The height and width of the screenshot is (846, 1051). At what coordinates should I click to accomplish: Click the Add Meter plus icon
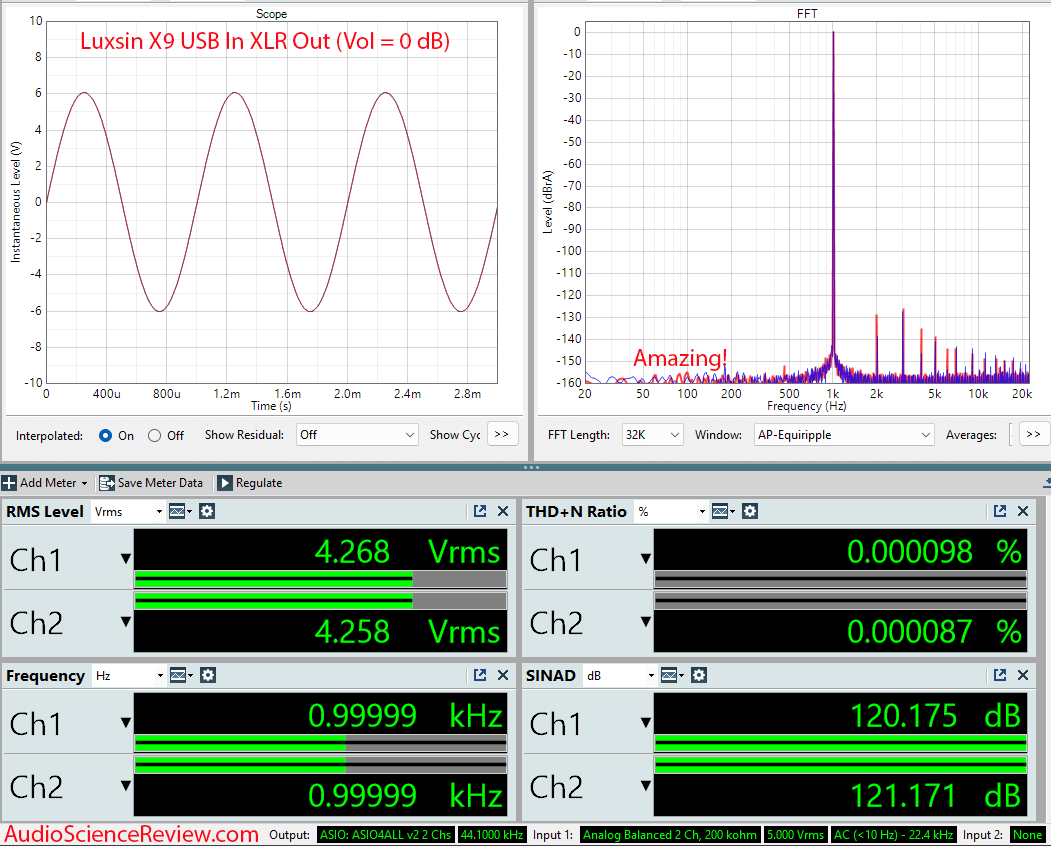pos(10,482)
